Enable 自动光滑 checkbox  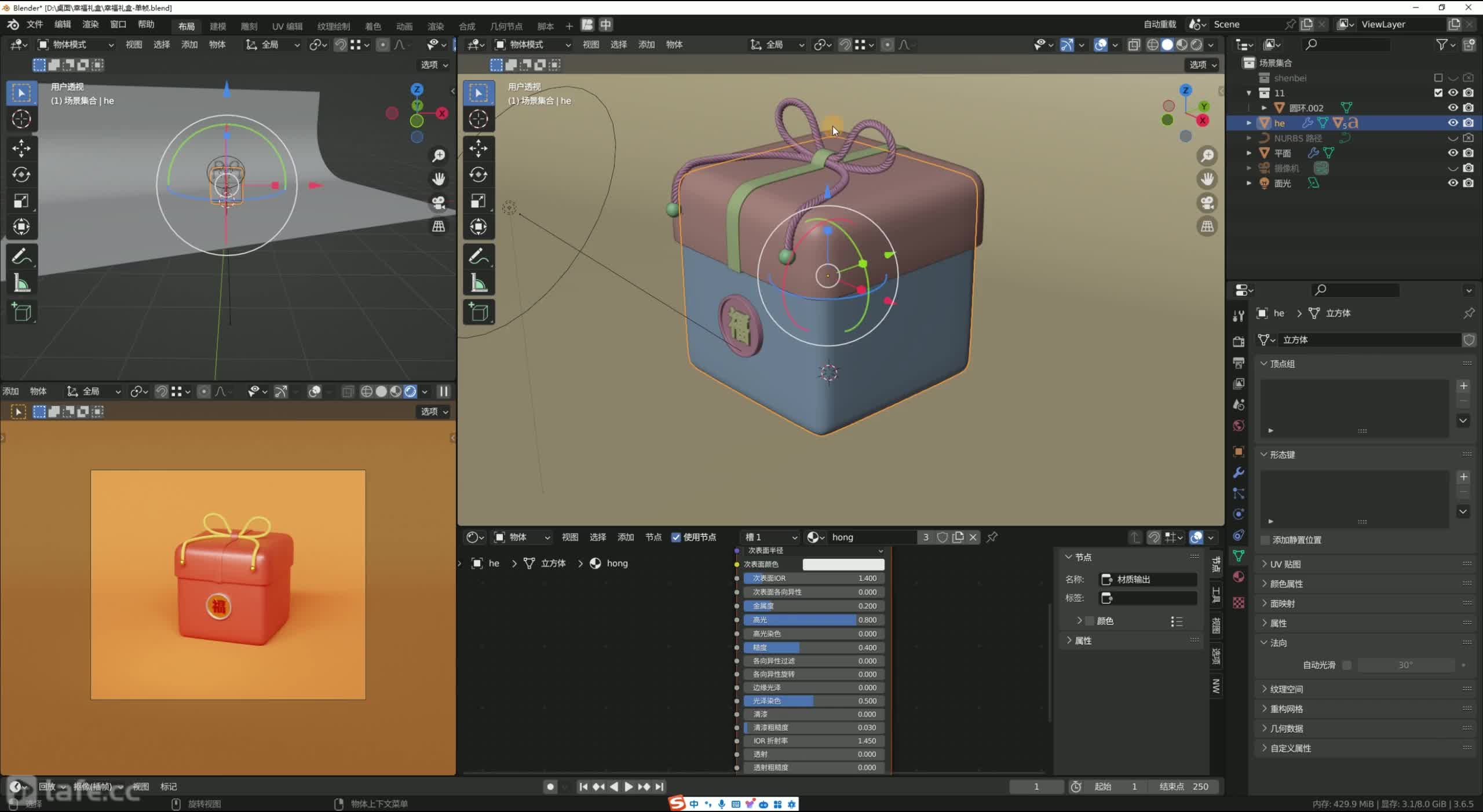pos(1347,665)
